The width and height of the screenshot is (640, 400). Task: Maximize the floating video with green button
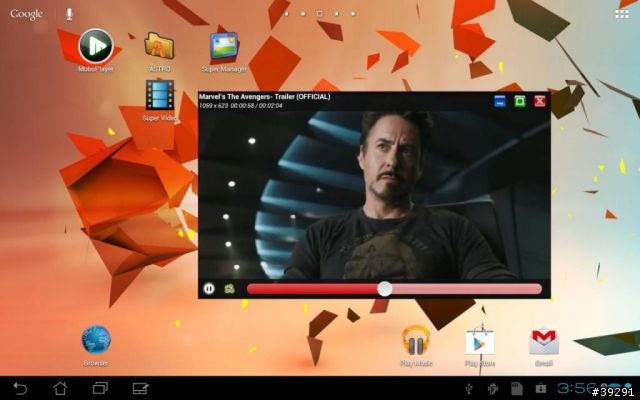coord(520,101)
